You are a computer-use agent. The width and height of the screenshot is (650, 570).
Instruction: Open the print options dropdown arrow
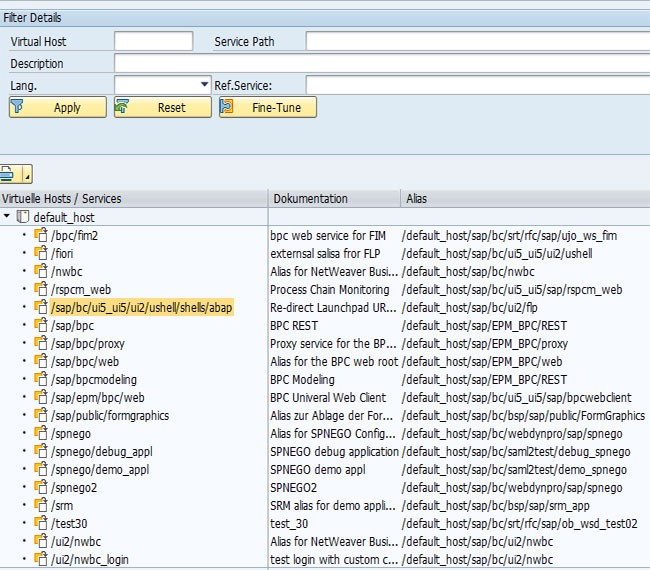tap(27, 175)
